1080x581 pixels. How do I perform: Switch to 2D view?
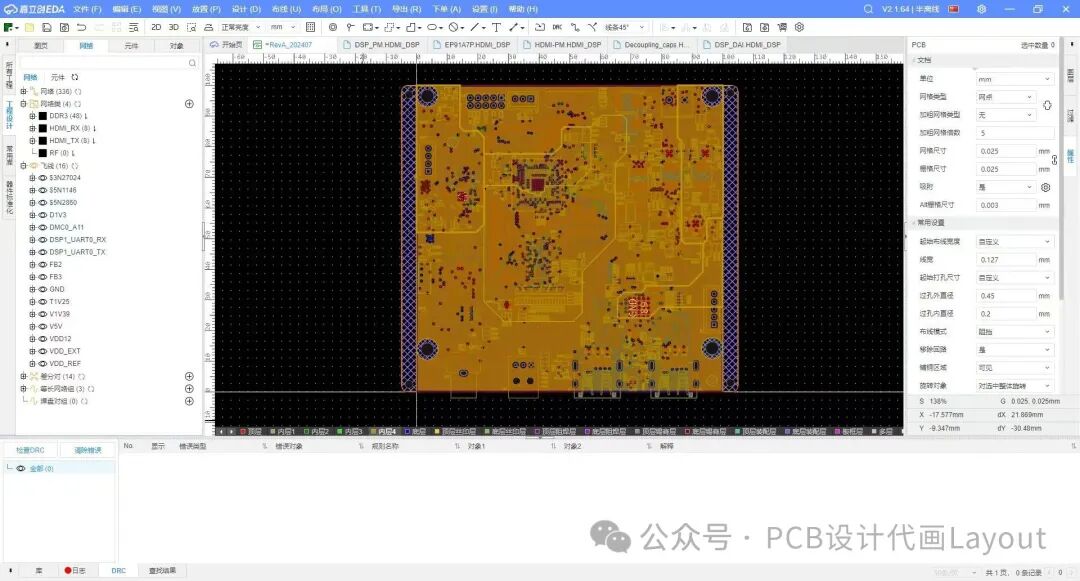pos(156,28)
